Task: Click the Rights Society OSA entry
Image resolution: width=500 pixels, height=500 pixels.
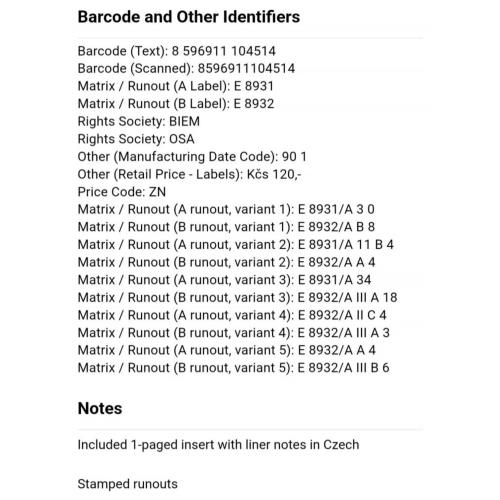Action: coord(136,139)
